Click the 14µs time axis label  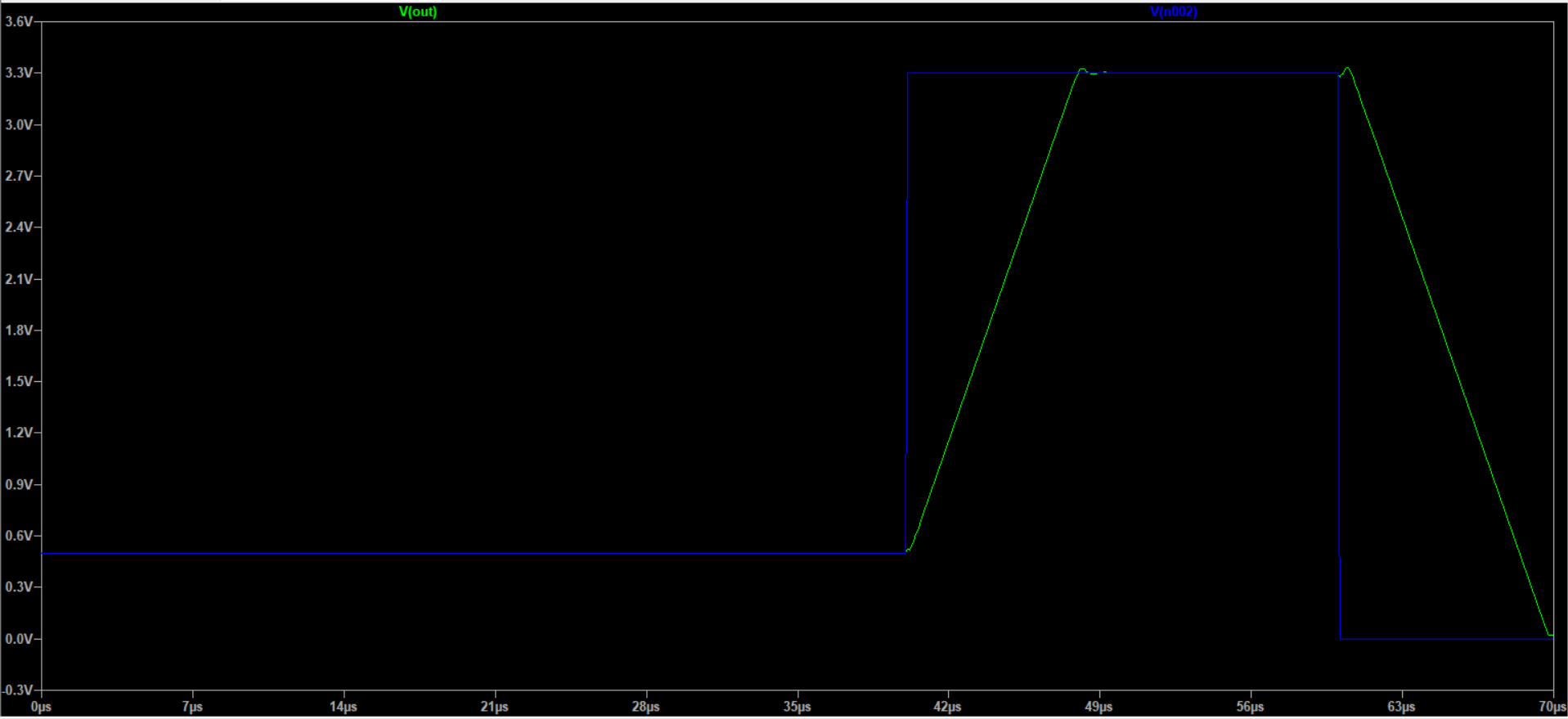point(344,707)
